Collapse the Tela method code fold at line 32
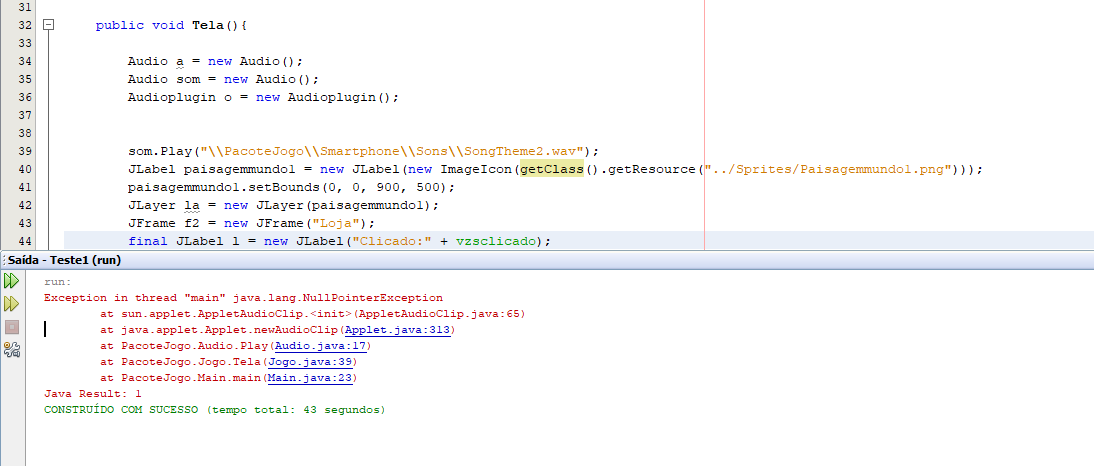 tap(48, 25)
